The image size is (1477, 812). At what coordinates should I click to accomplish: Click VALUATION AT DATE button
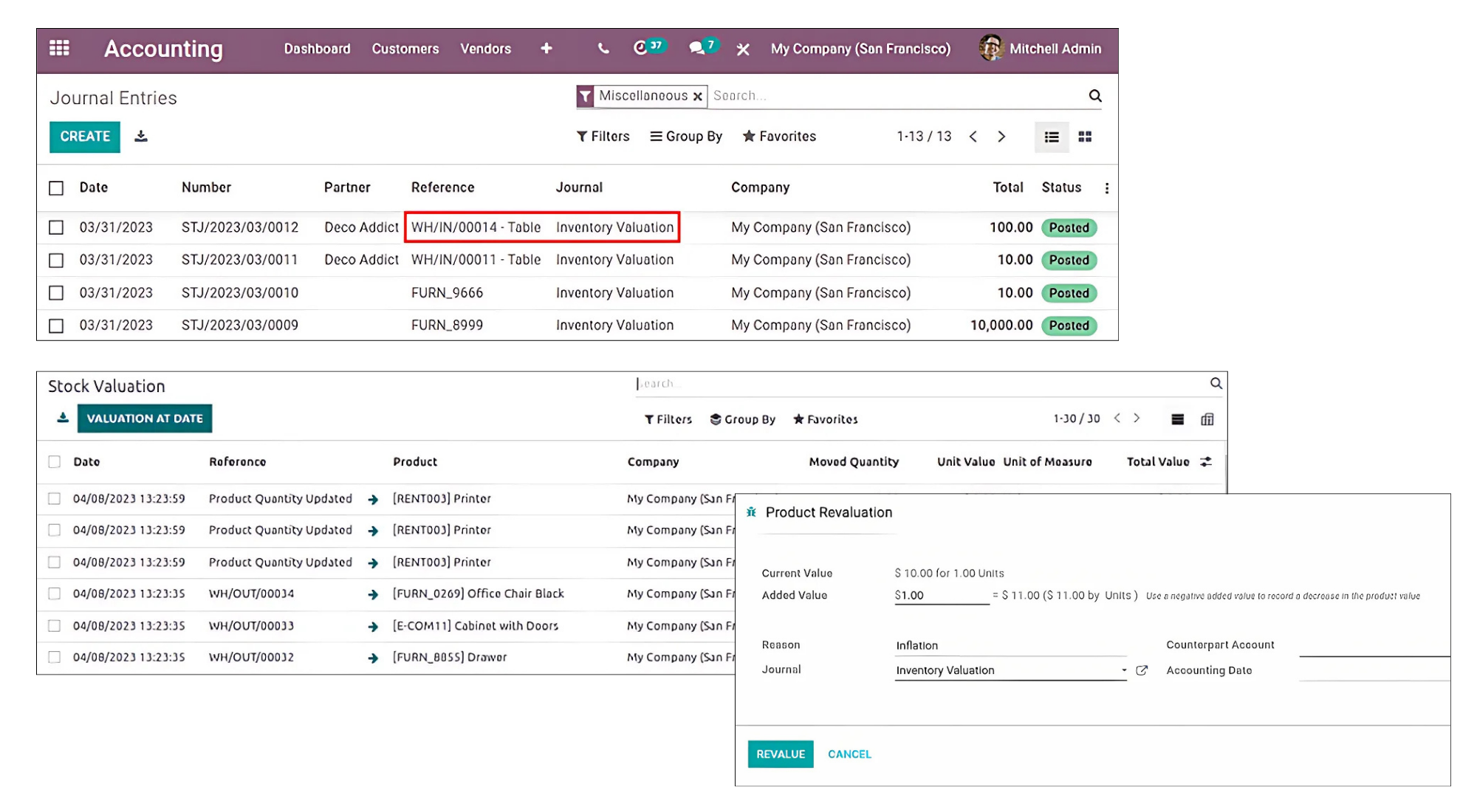coord(145,419)
